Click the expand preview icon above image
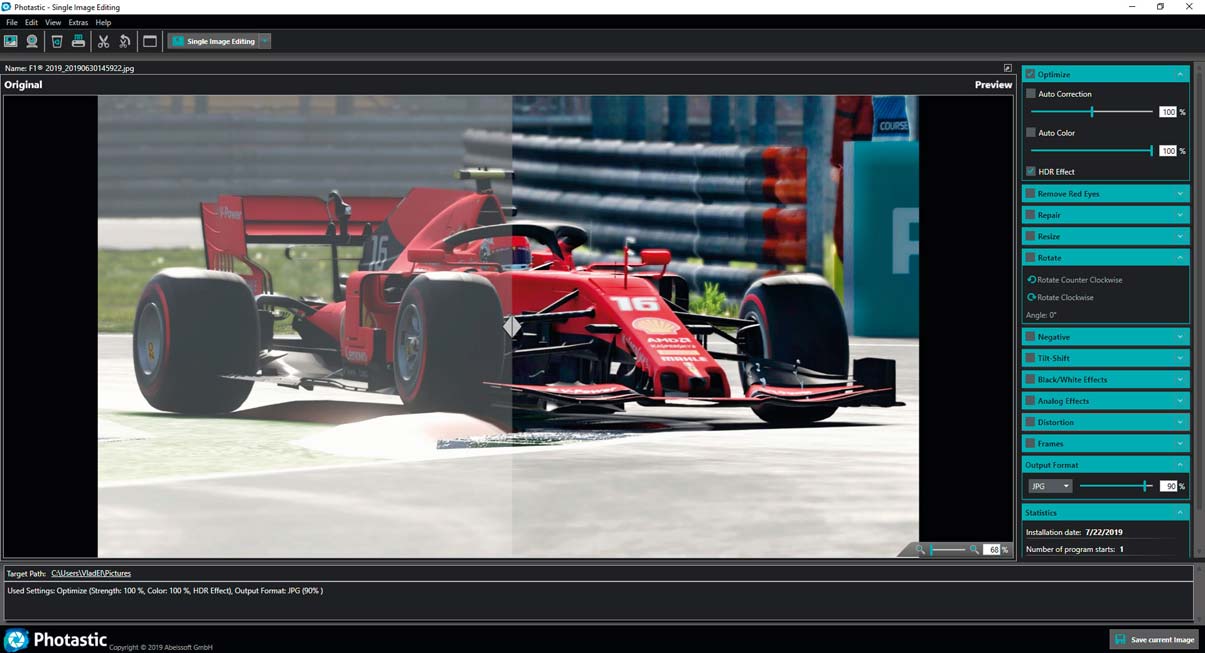The width and height of the screenshot is (1205, 653). pyautogui.click(x=1007, y=68)
